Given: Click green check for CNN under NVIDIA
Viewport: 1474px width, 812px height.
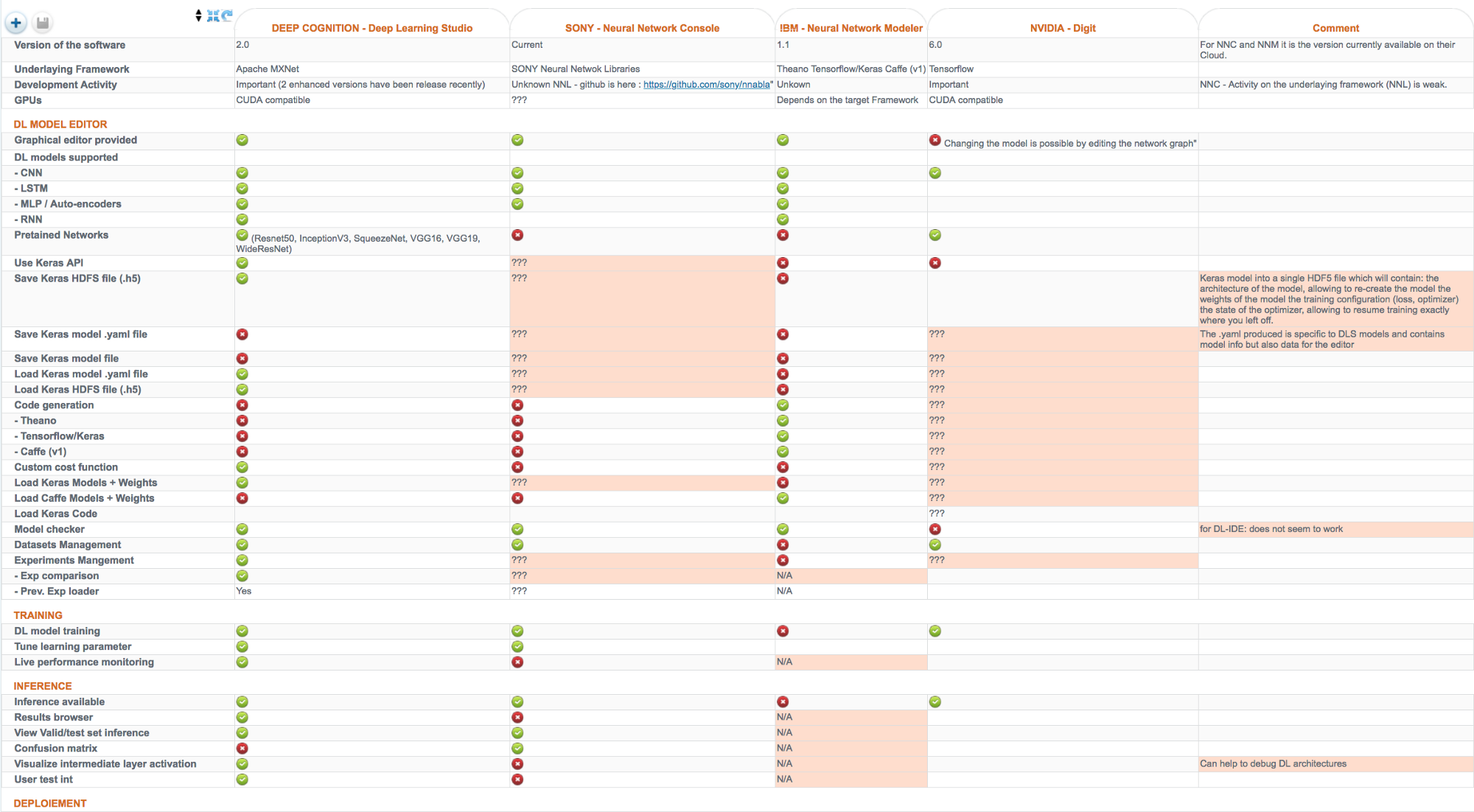Looking at the screenshot, I should coord(935,173).
